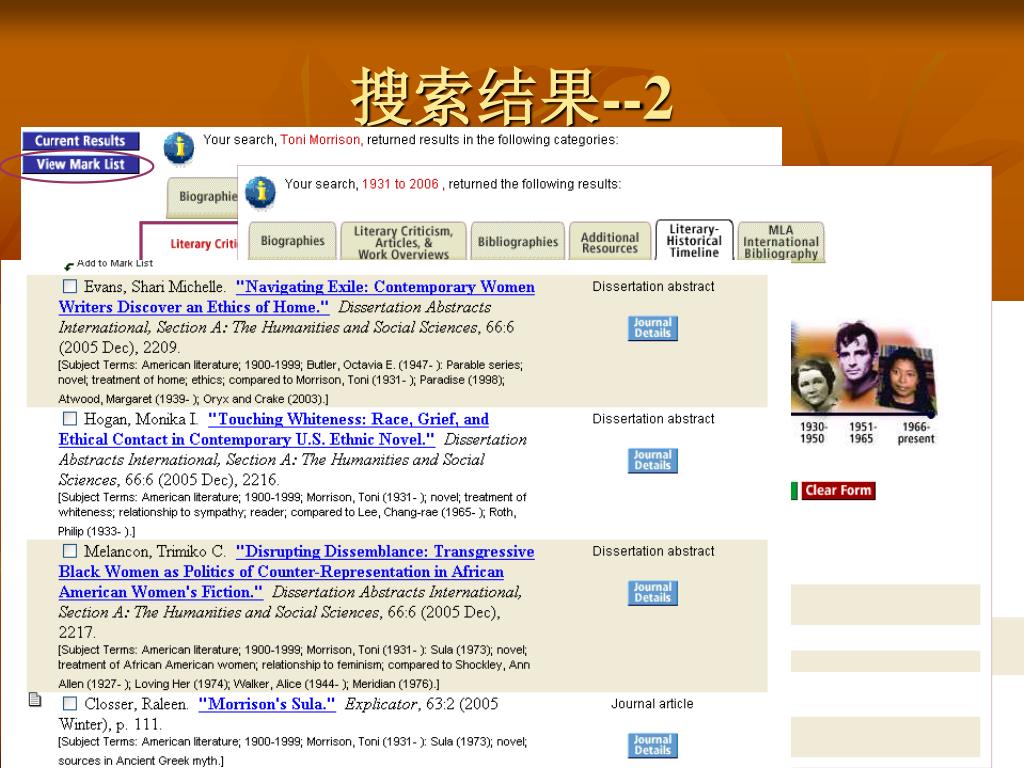The image size is (1024, 768).
Task: Click the woman's portrait above 1930-1950
Action: point(814,383)
